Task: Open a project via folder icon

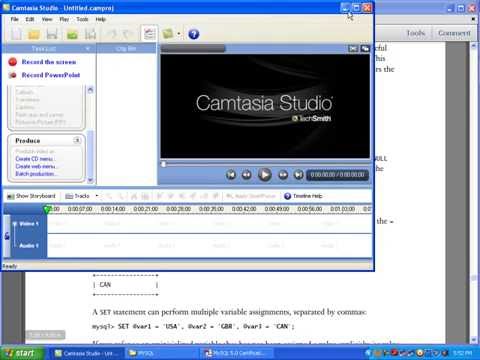Action: click(x=34, y=34)
